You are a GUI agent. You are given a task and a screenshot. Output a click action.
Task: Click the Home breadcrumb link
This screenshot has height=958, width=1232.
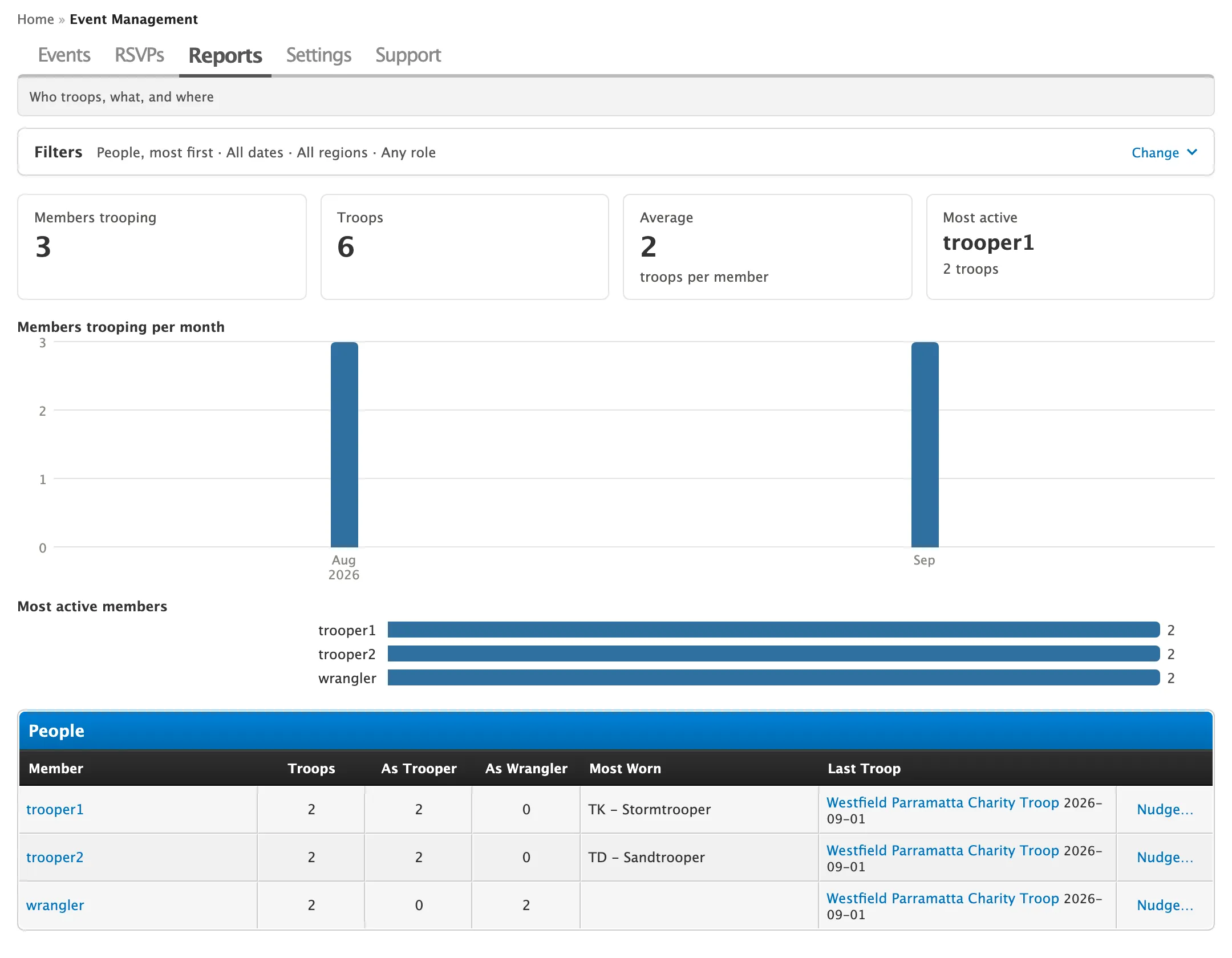click(35, 19)
